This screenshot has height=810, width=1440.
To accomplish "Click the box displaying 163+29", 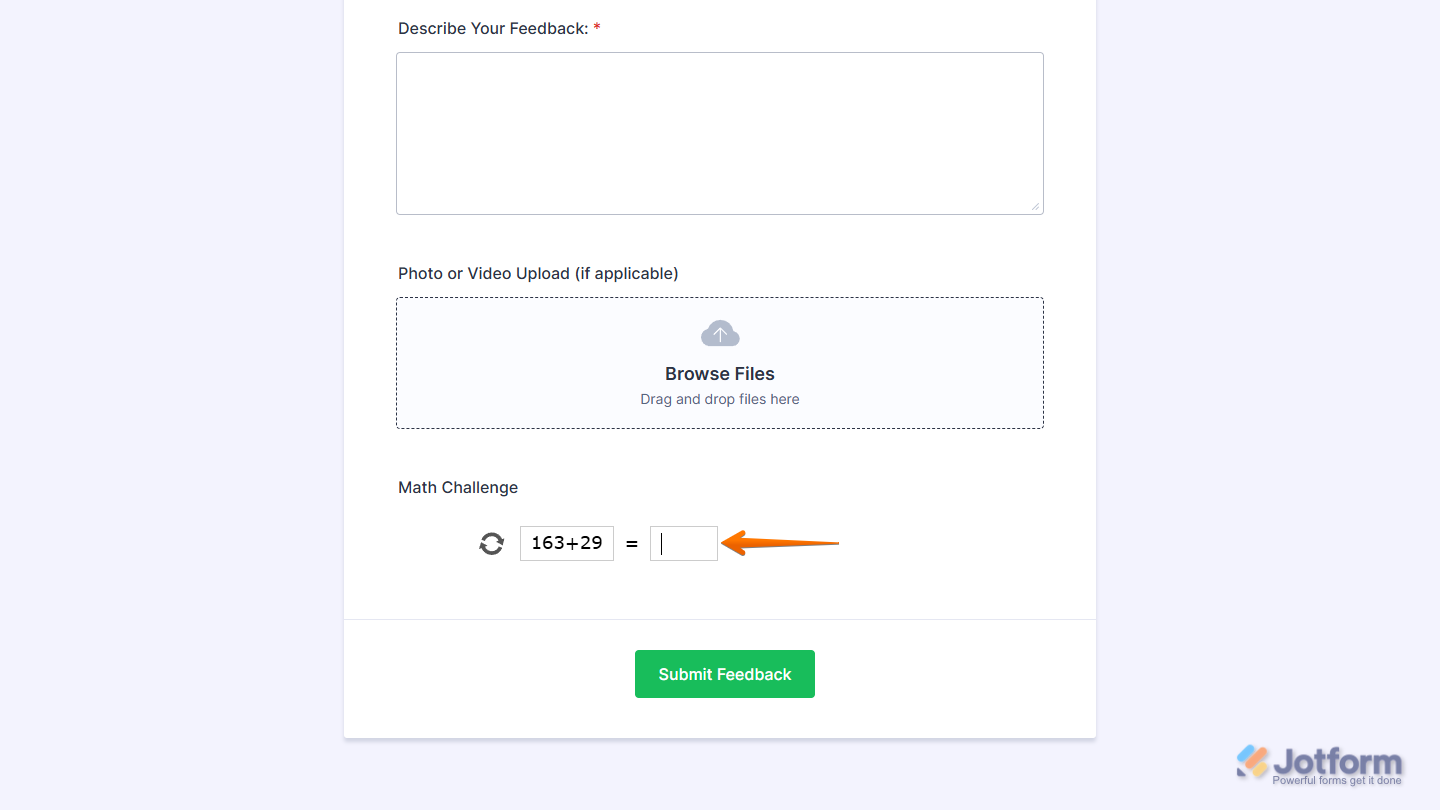I will click(x=566, y=543).
